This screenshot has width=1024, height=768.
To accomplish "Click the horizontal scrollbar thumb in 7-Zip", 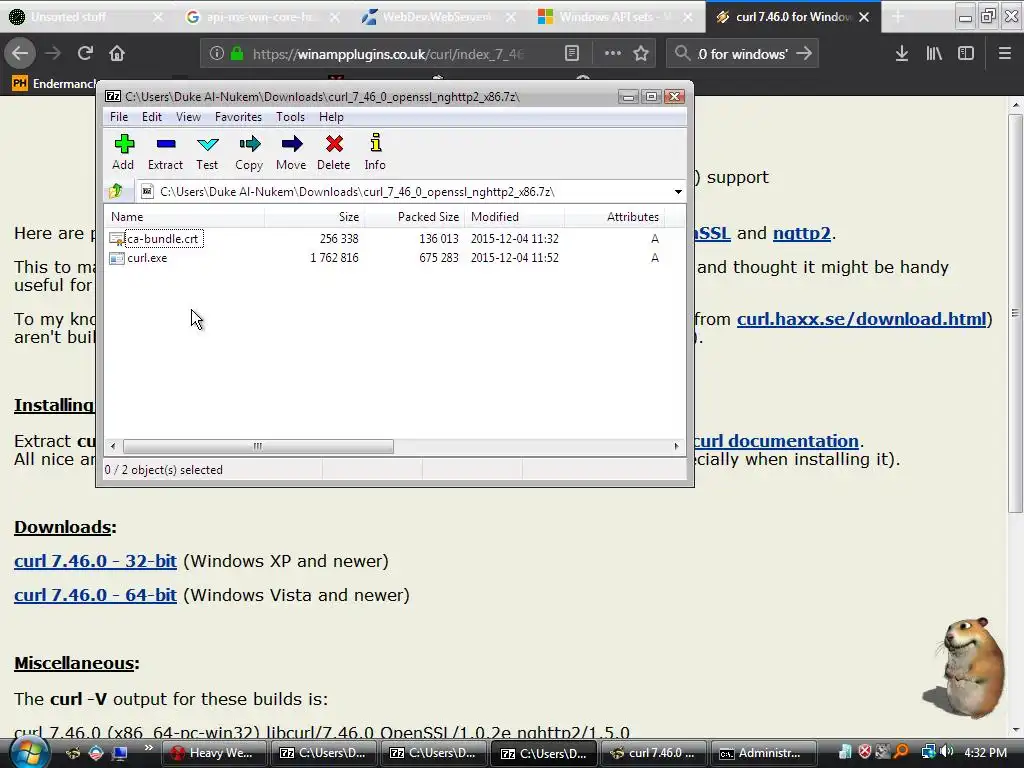I will (258, 446).
